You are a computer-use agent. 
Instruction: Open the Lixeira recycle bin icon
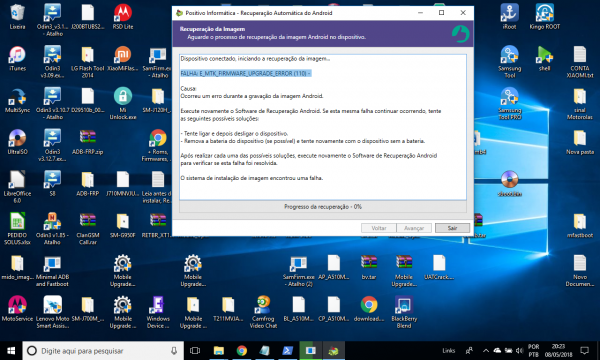[17, 17]
